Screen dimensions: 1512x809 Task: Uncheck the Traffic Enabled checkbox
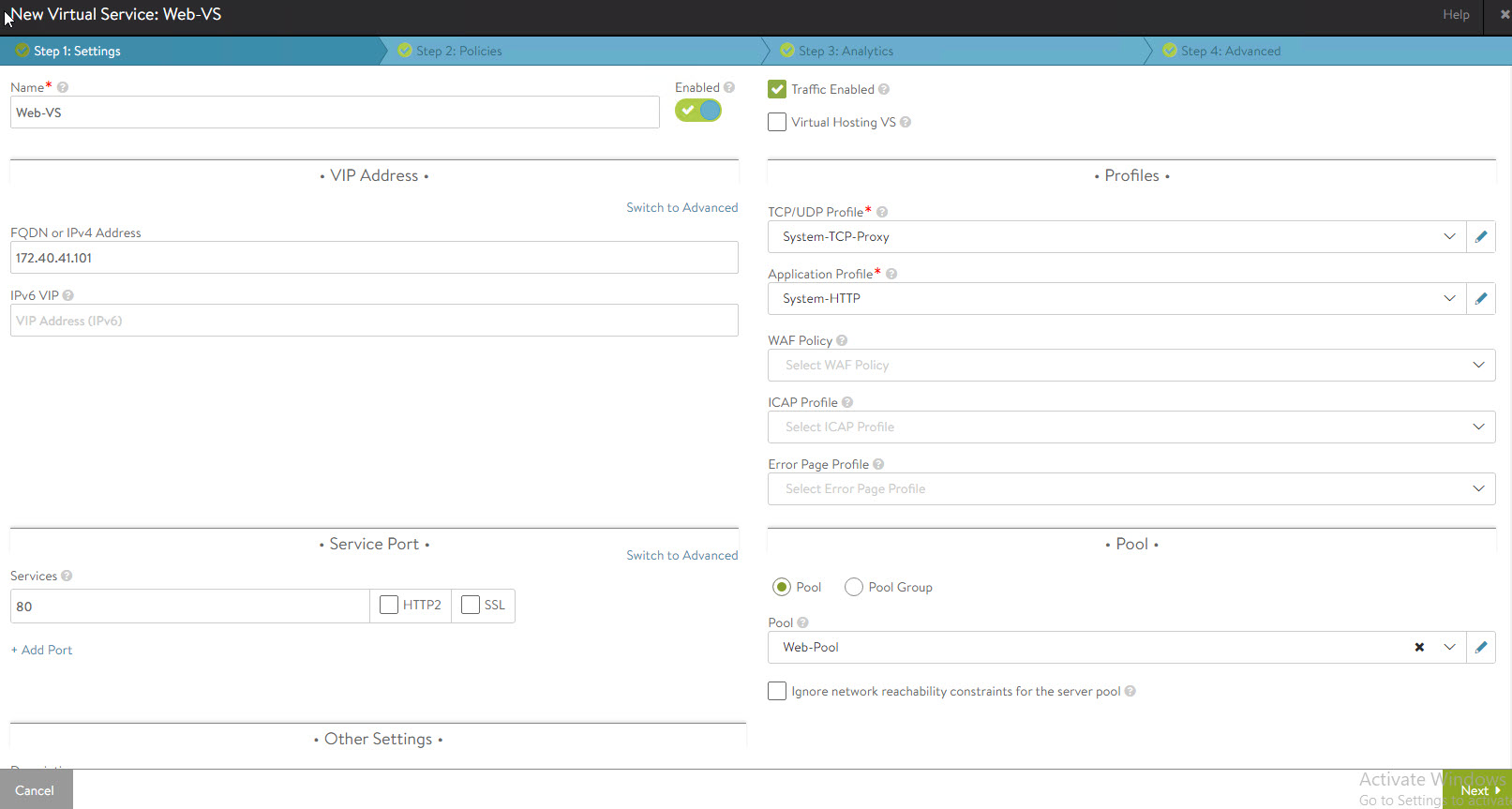pos(777,89)
